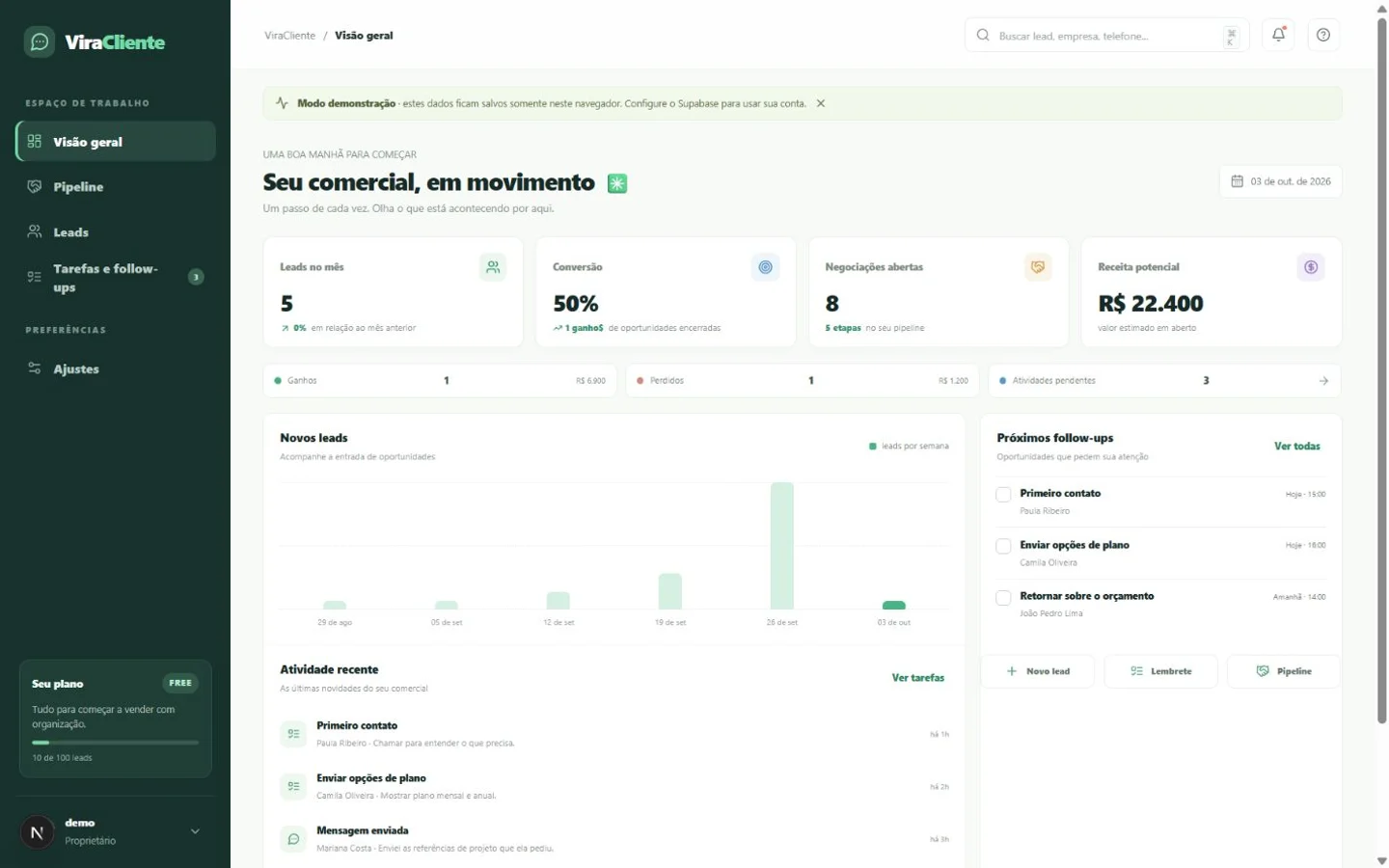This screenshot has width=1389, height=868.
Task: Click the help question mark icon
Action: coord(1323,35)
